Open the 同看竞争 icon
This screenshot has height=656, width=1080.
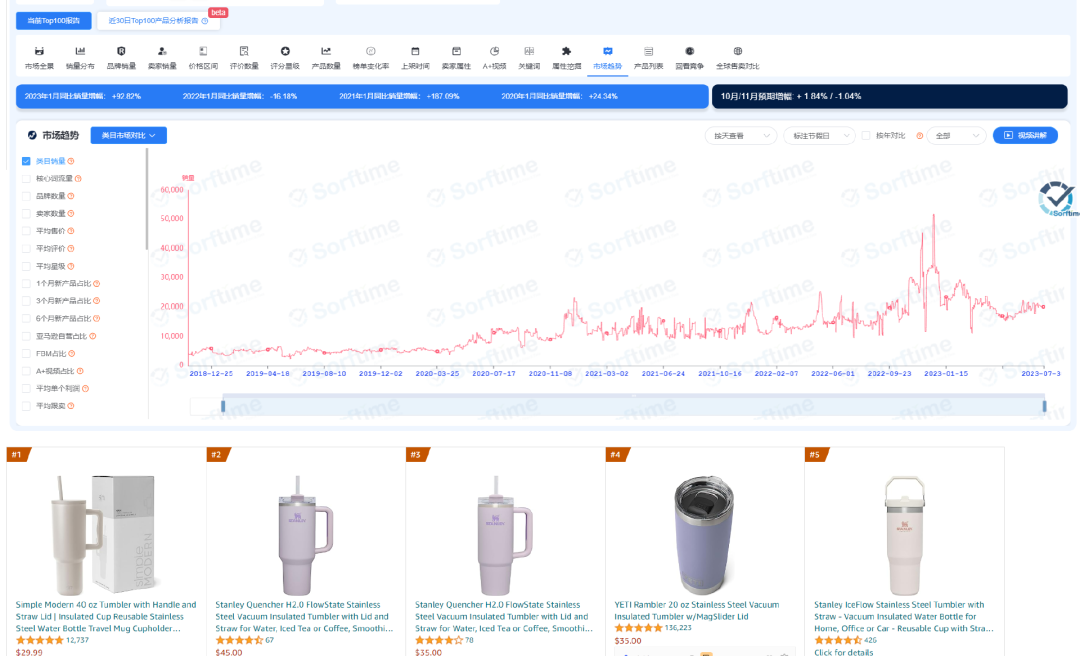pyautogui.click(x=689, y=51)
